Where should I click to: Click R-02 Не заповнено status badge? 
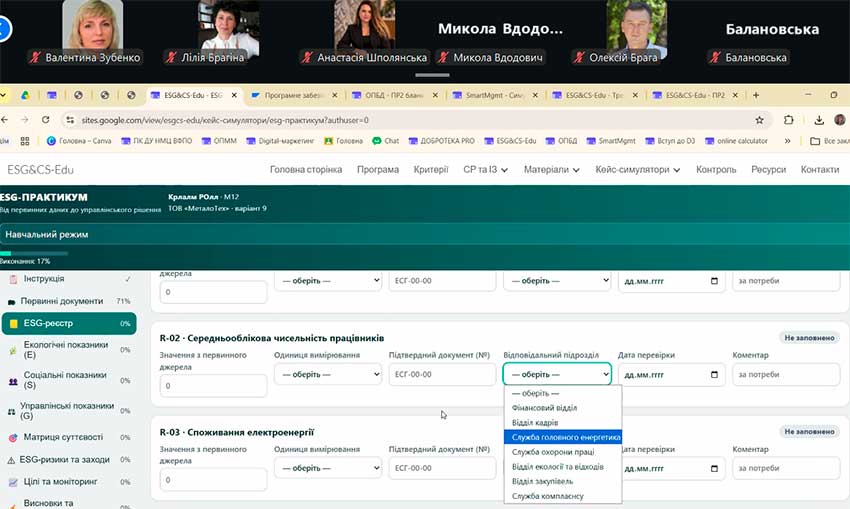809,338
